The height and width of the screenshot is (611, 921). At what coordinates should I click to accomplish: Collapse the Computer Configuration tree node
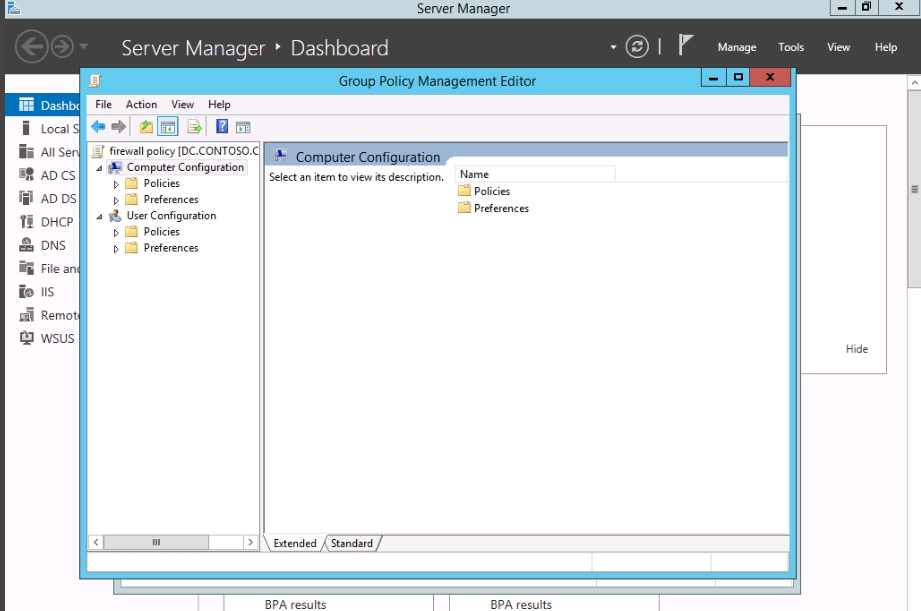99,168
